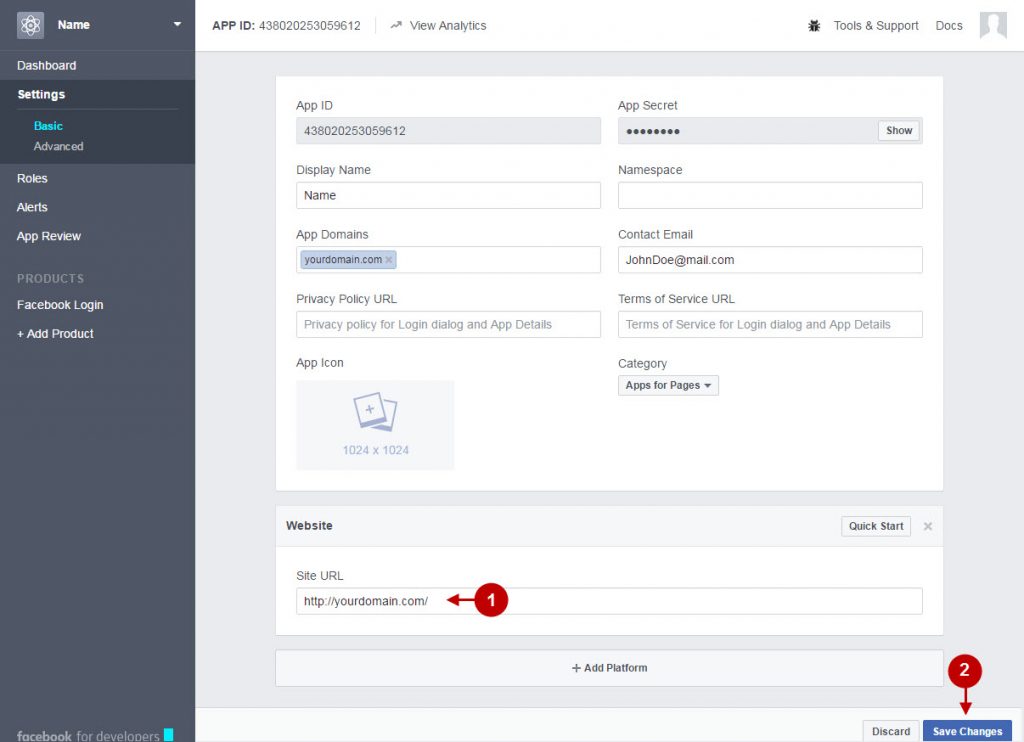Click the Display Name input field
The height and width of the screenshot is (742, 1024).
point(448,195)
